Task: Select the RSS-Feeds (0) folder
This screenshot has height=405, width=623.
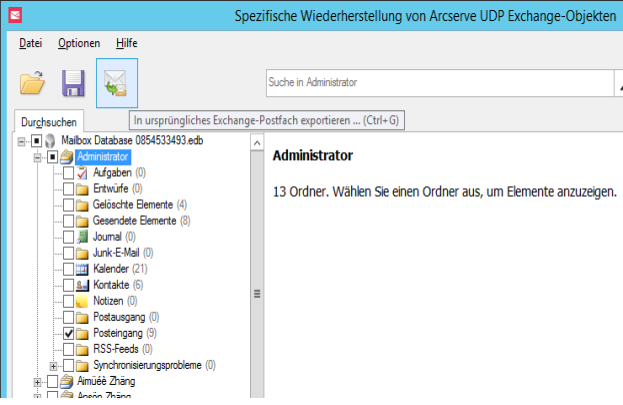Action: point(122,349)
